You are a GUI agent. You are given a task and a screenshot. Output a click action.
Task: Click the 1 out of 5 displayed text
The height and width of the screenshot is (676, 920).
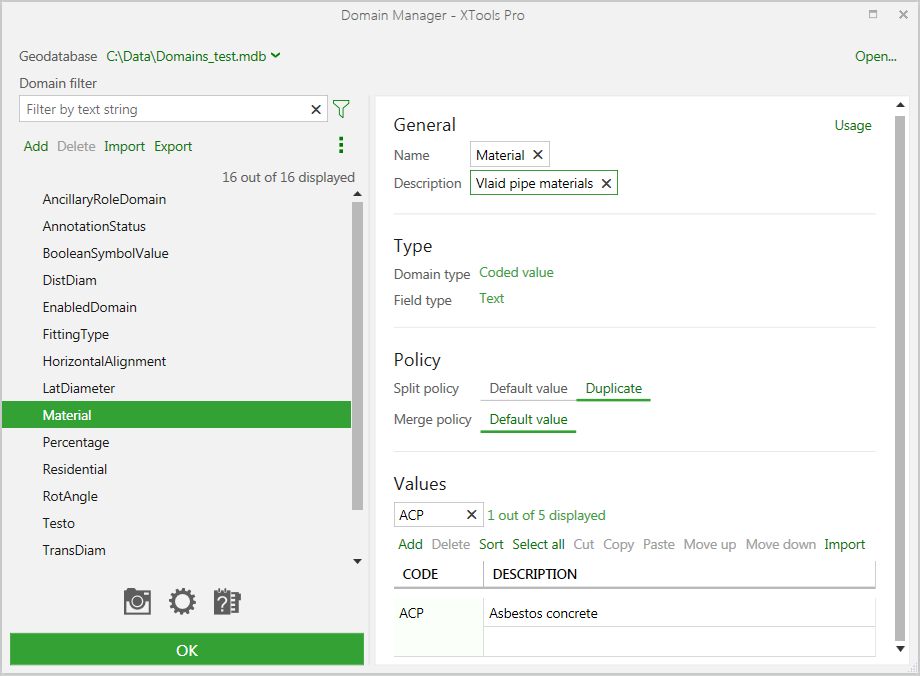tap(546, 515)
